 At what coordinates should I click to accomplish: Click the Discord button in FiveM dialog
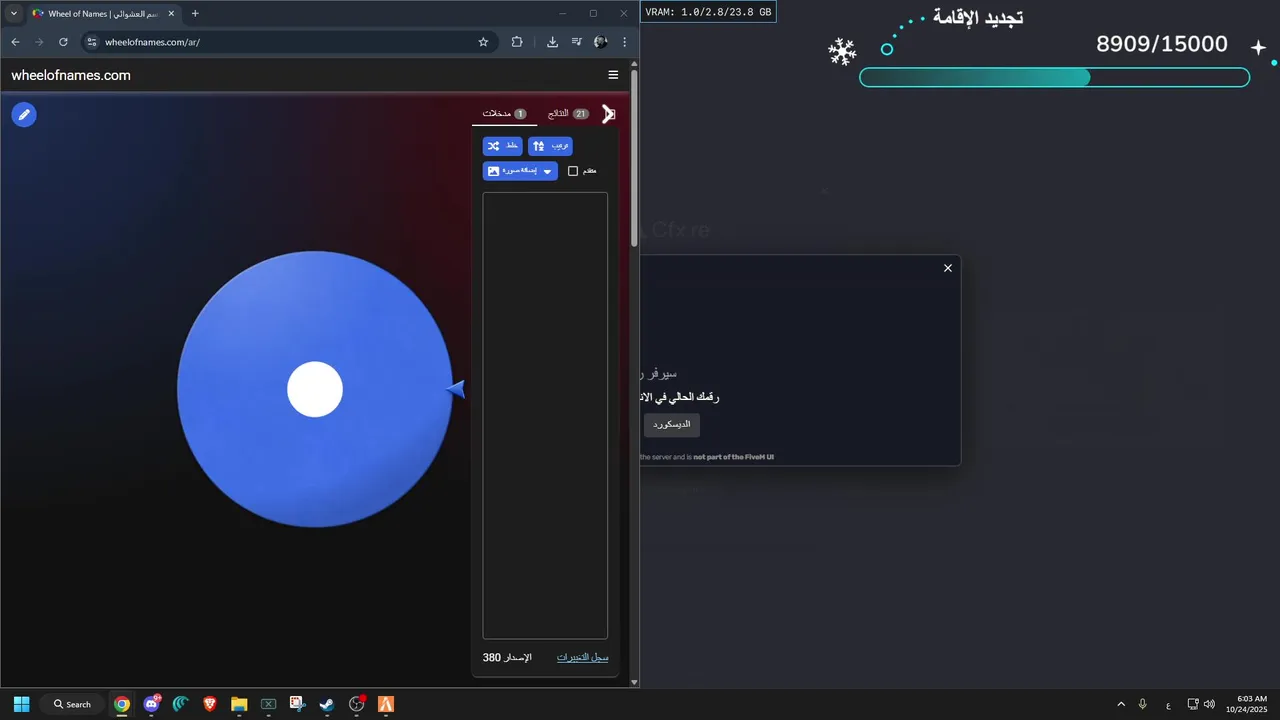coord(672,425)
